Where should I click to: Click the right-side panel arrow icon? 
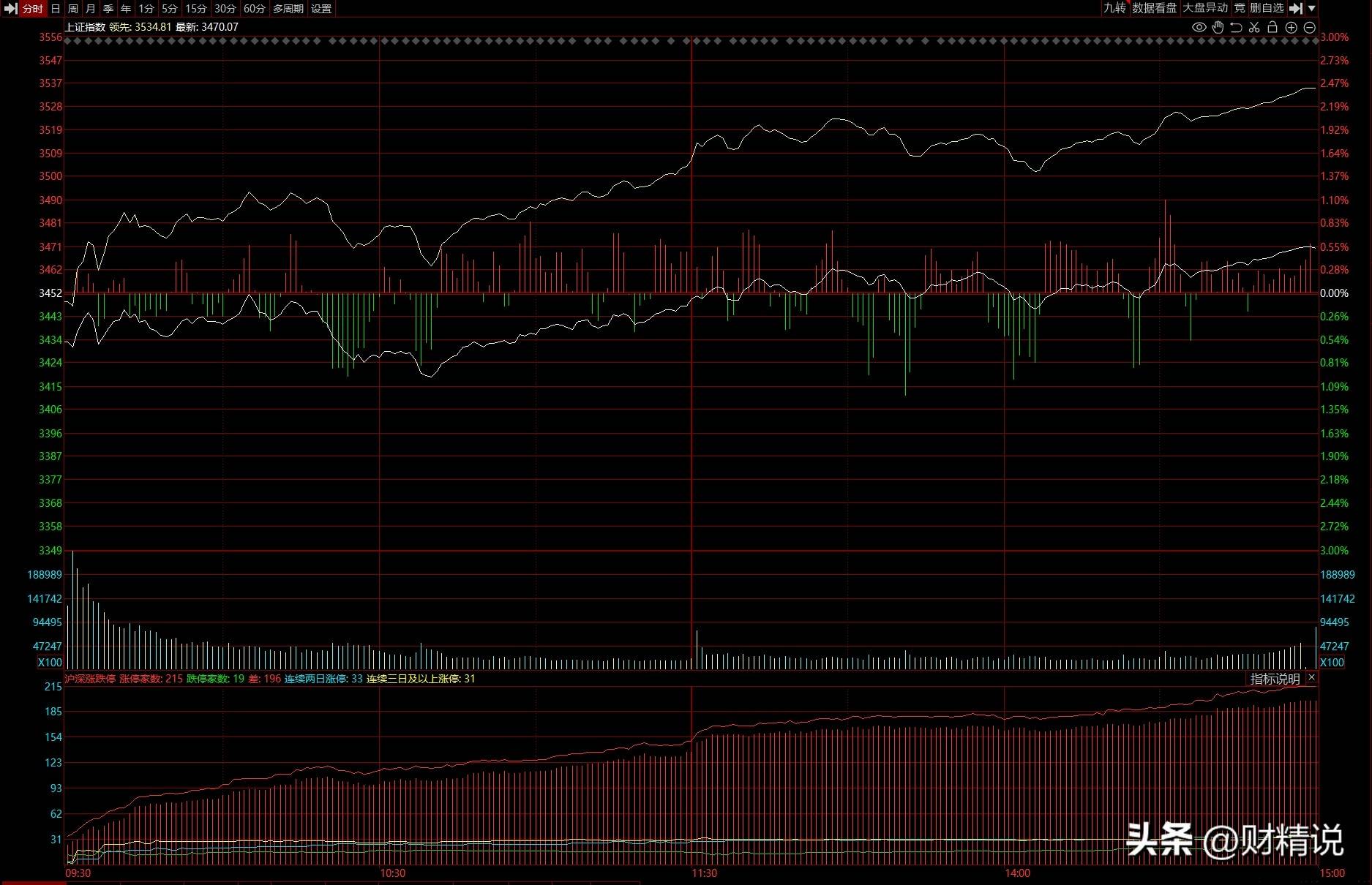click(x=1296, y=8)
